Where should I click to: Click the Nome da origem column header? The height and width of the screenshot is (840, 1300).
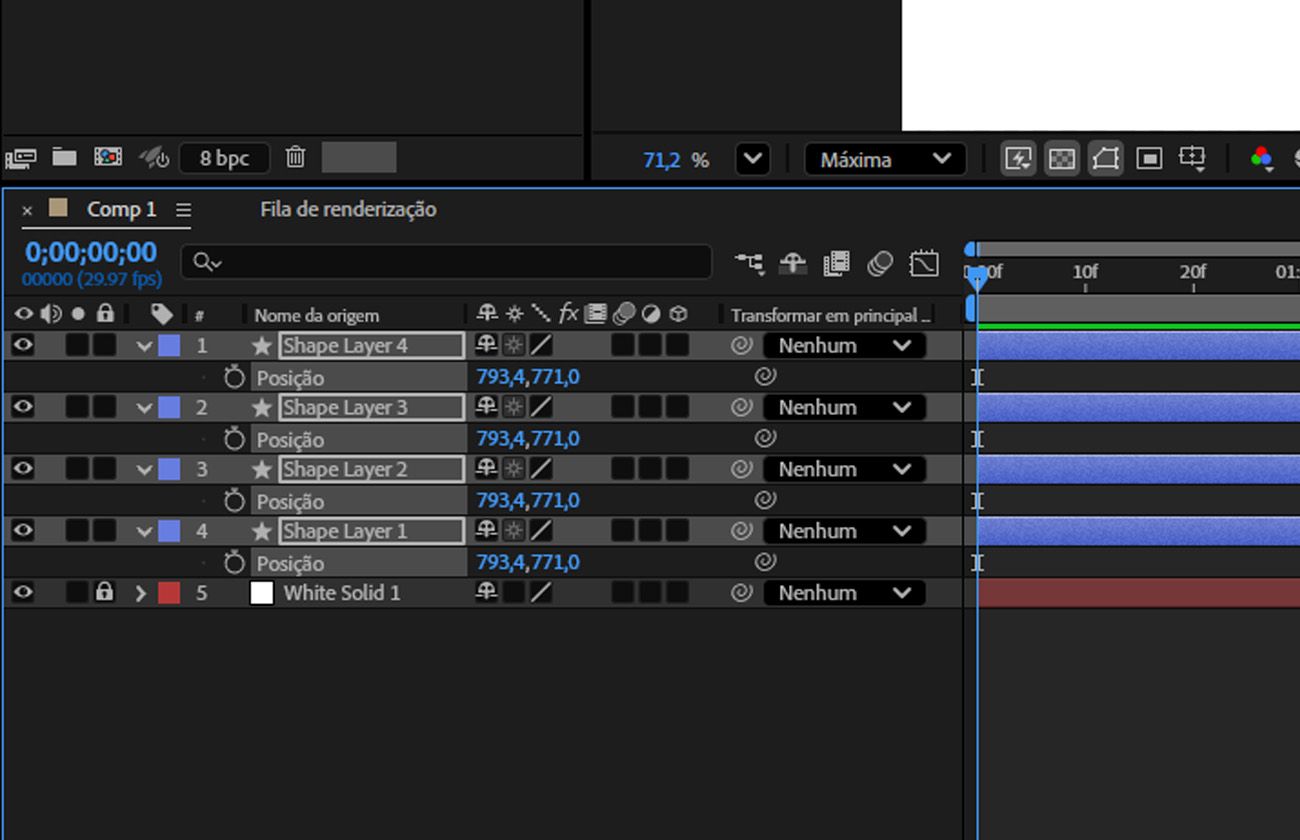click(316, 315)
